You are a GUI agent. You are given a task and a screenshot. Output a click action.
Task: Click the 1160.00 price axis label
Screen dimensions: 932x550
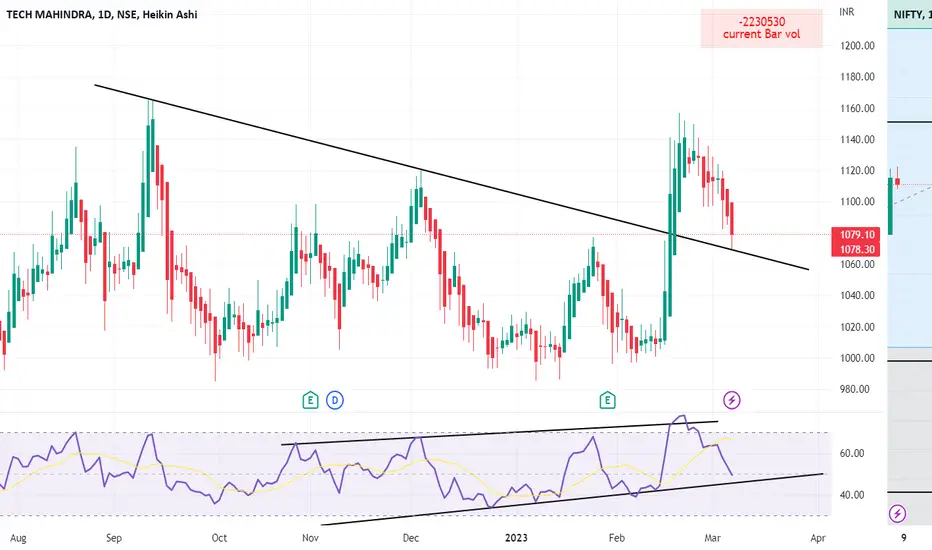coord(857,108)
